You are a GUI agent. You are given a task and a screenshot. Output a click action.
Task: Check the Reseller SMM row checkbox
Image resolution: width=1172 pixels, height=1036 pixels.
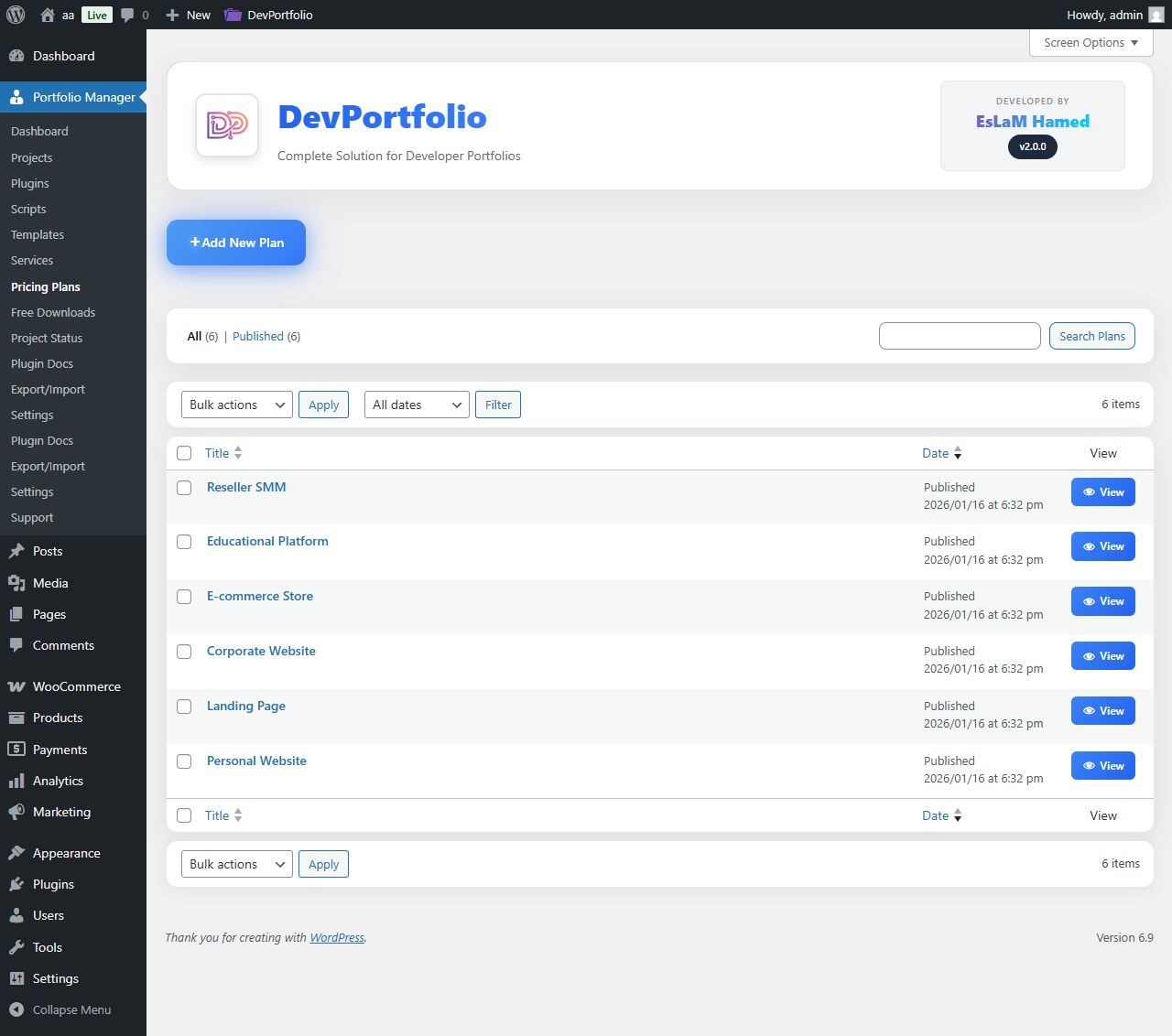tap(184, 488)
